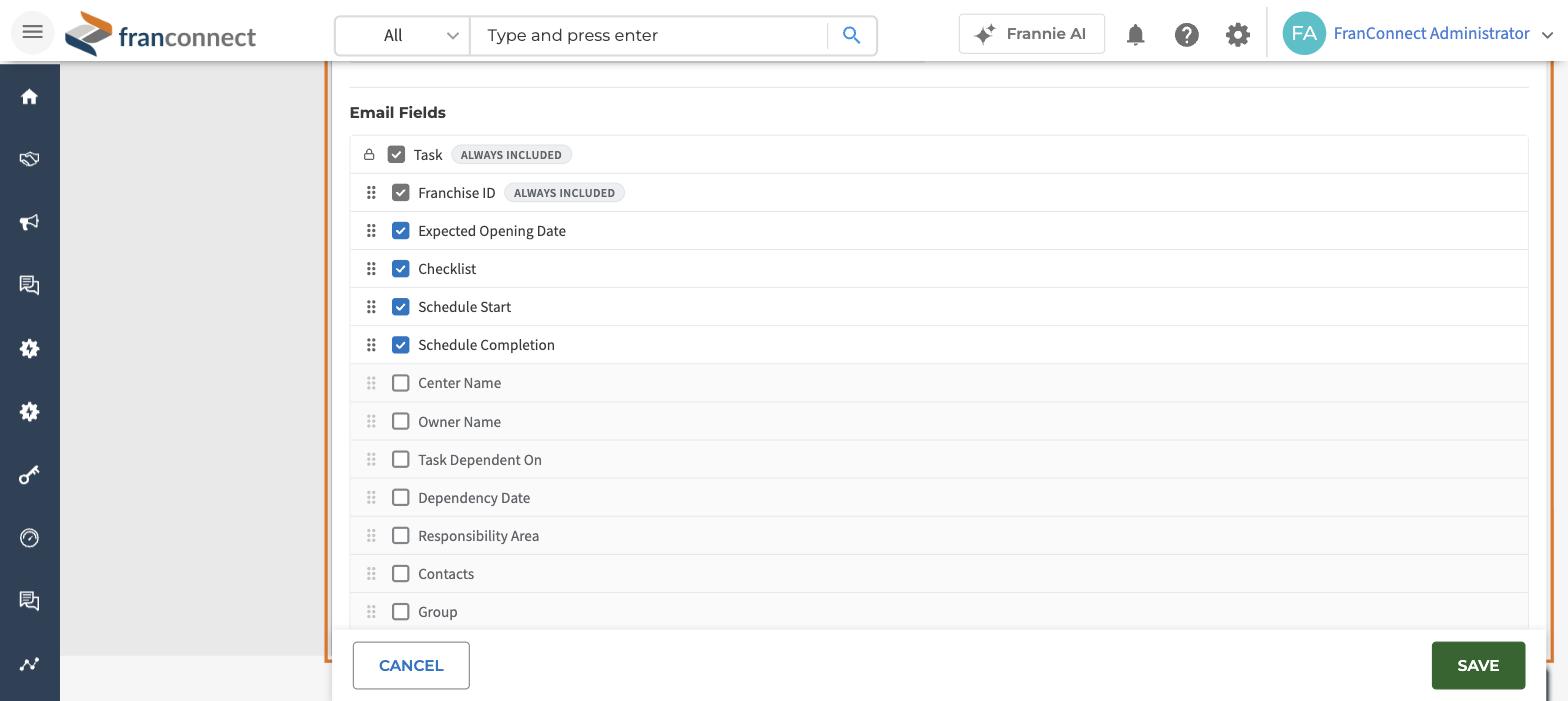Click drag handle for Center Name

pos(371,383)
